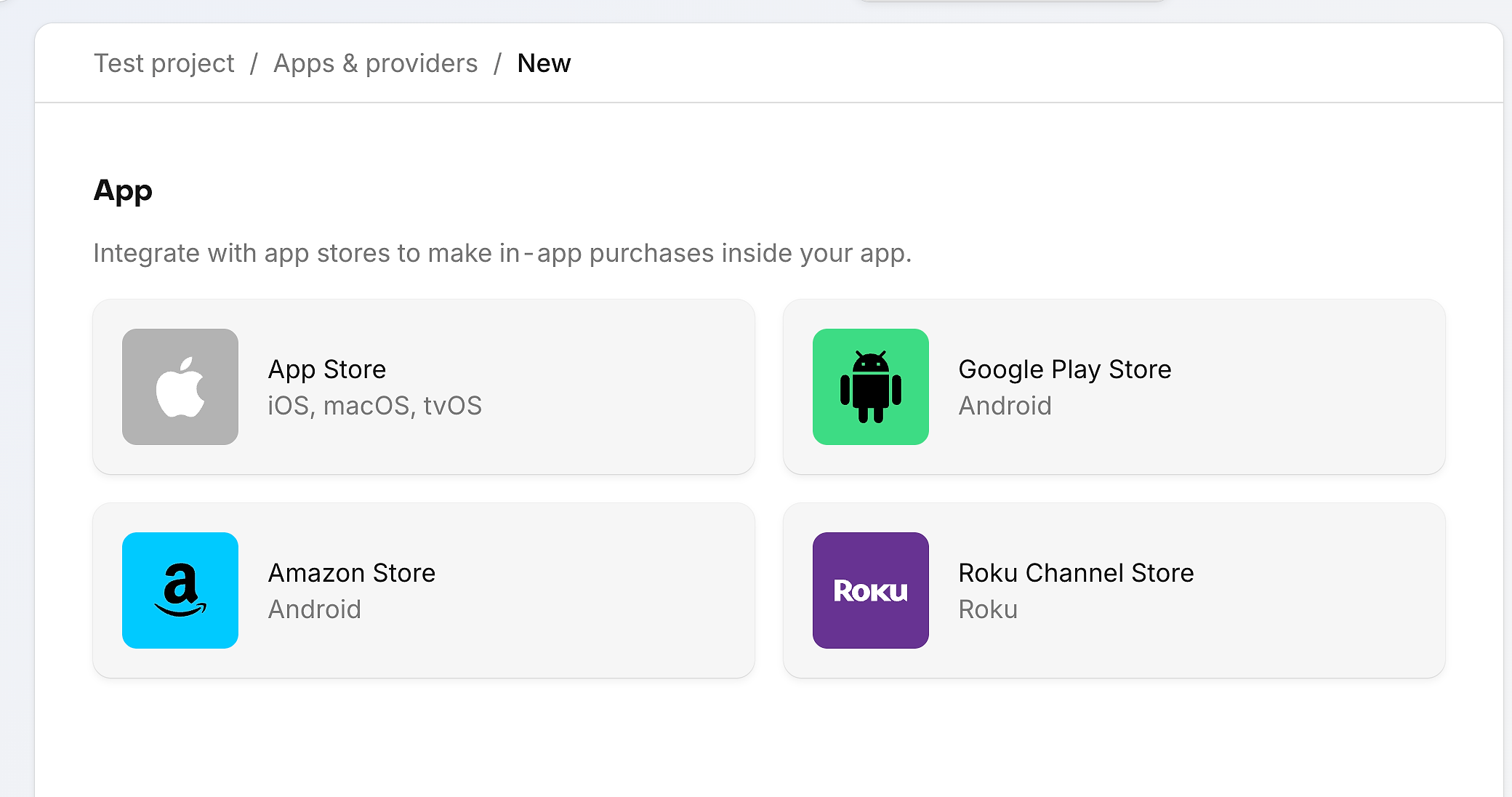Pick the Amazon Store title

[x=352, y=573]
